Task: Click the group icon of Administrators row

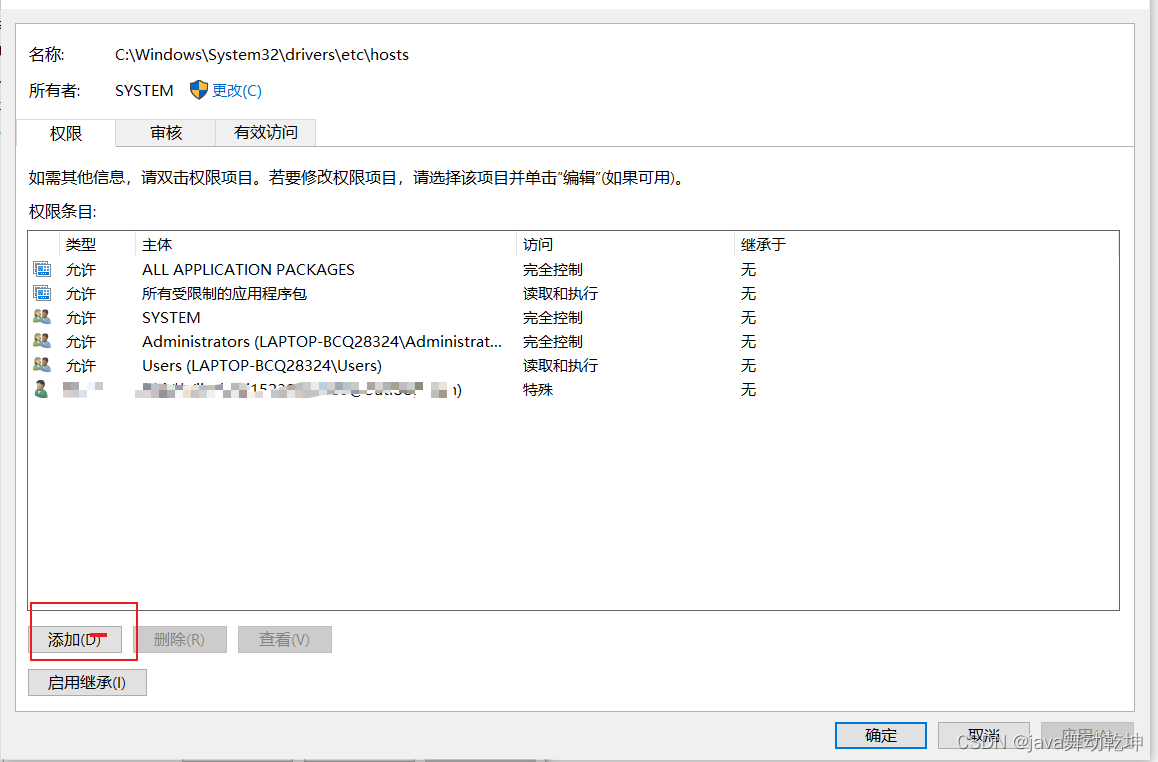Action: pyautogui.click(x=42, y=341)
